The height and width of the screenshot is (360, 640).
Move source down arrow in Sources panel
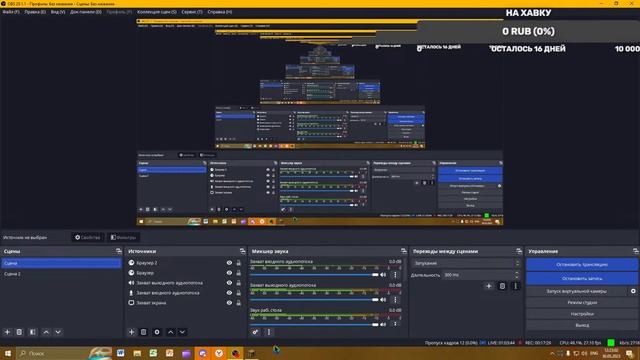click(x=182, y=332)
